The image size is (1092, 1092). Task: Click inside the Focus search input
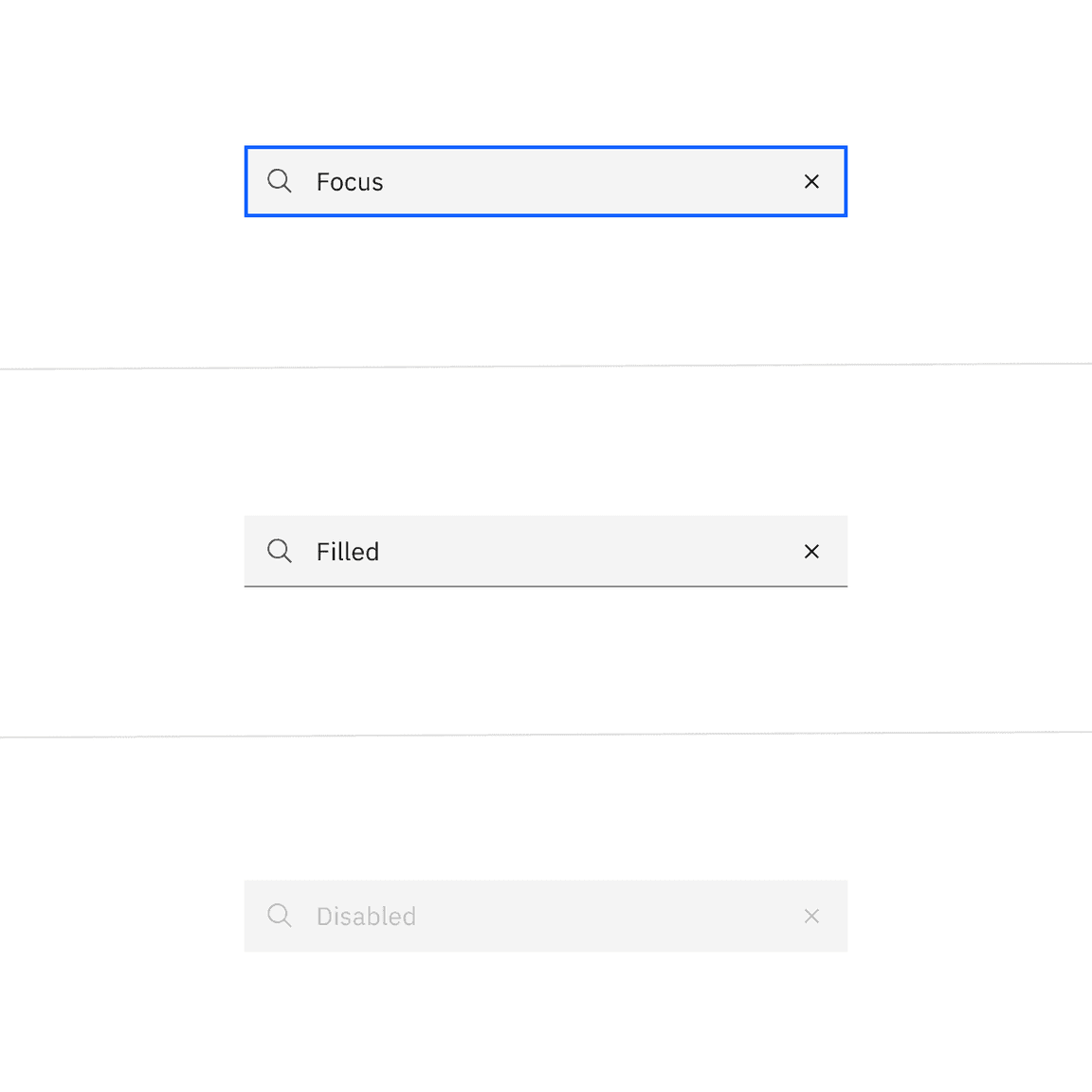coord(521,181)
